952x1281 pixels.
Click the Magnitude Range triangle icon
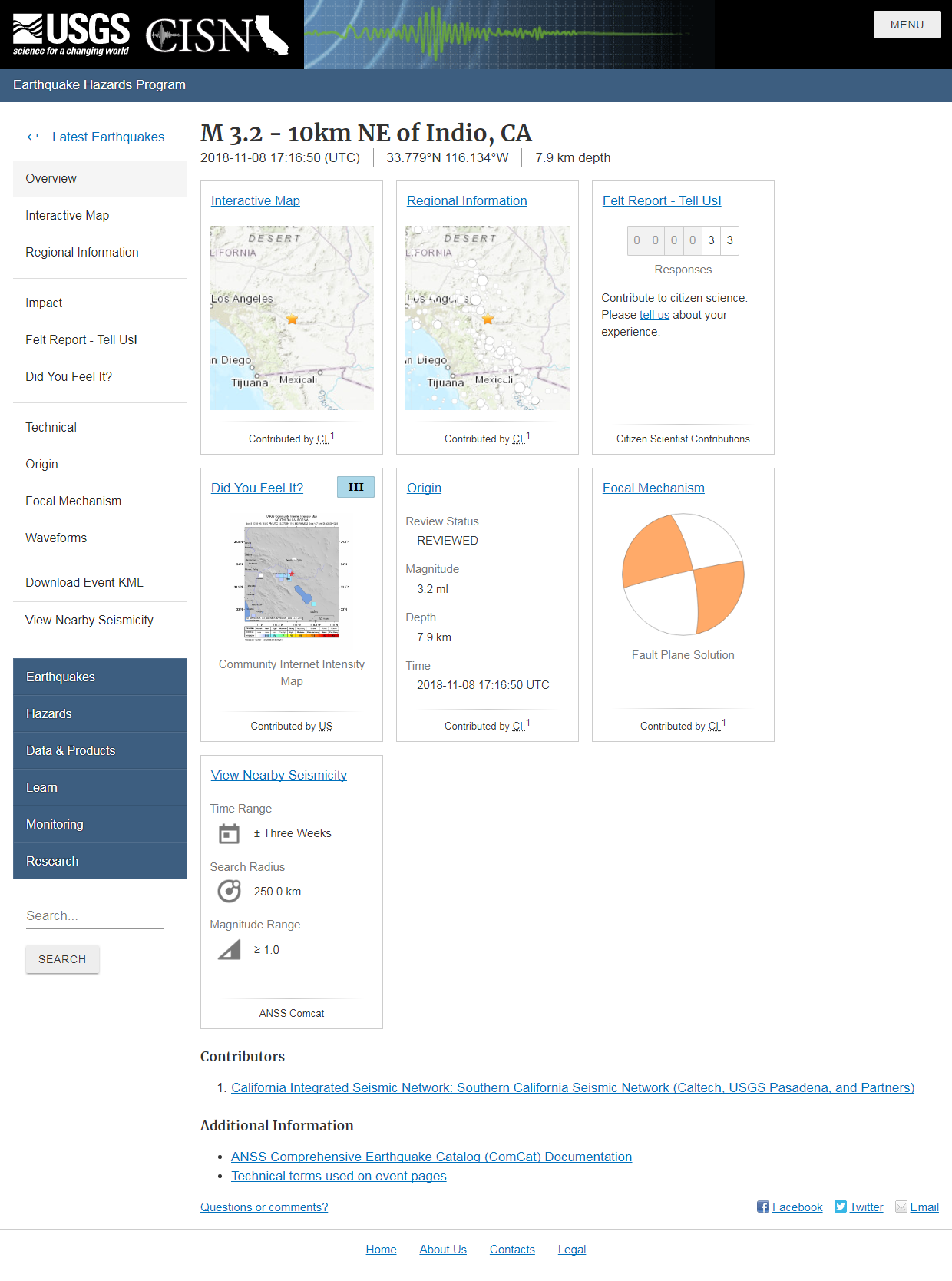click(x=229, y=950)
